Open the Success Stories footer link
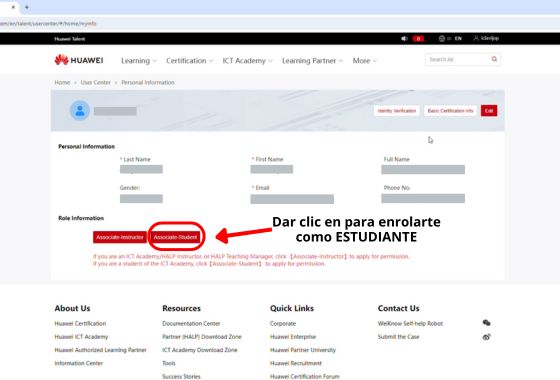 point(181,376)
